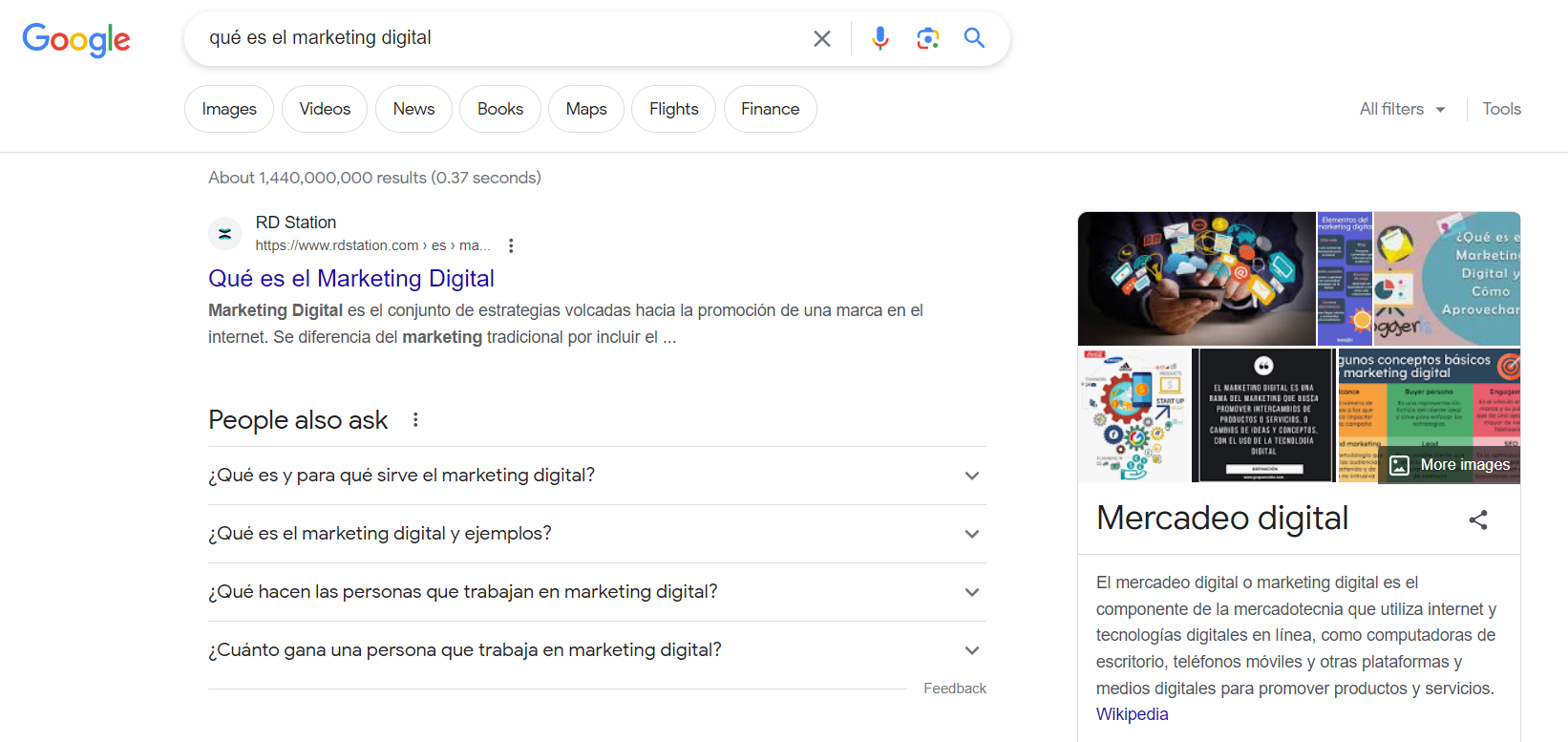Expand '¿Qué hacen las personas que trabajan en marketing digital?'
The image size is (1568, 742).
[597, 592]
